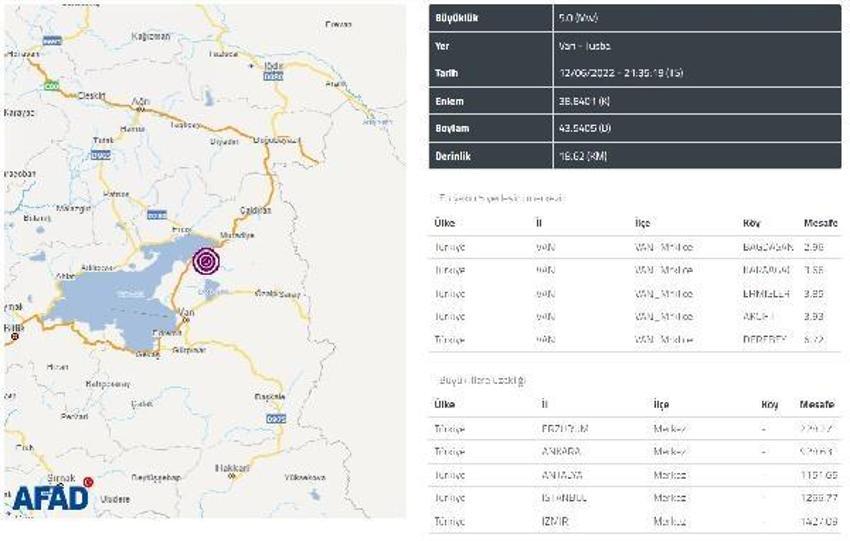Screen dimensions: 850x541
Task: Click the red Bitlis marker dot
Action: coord(15,337)
